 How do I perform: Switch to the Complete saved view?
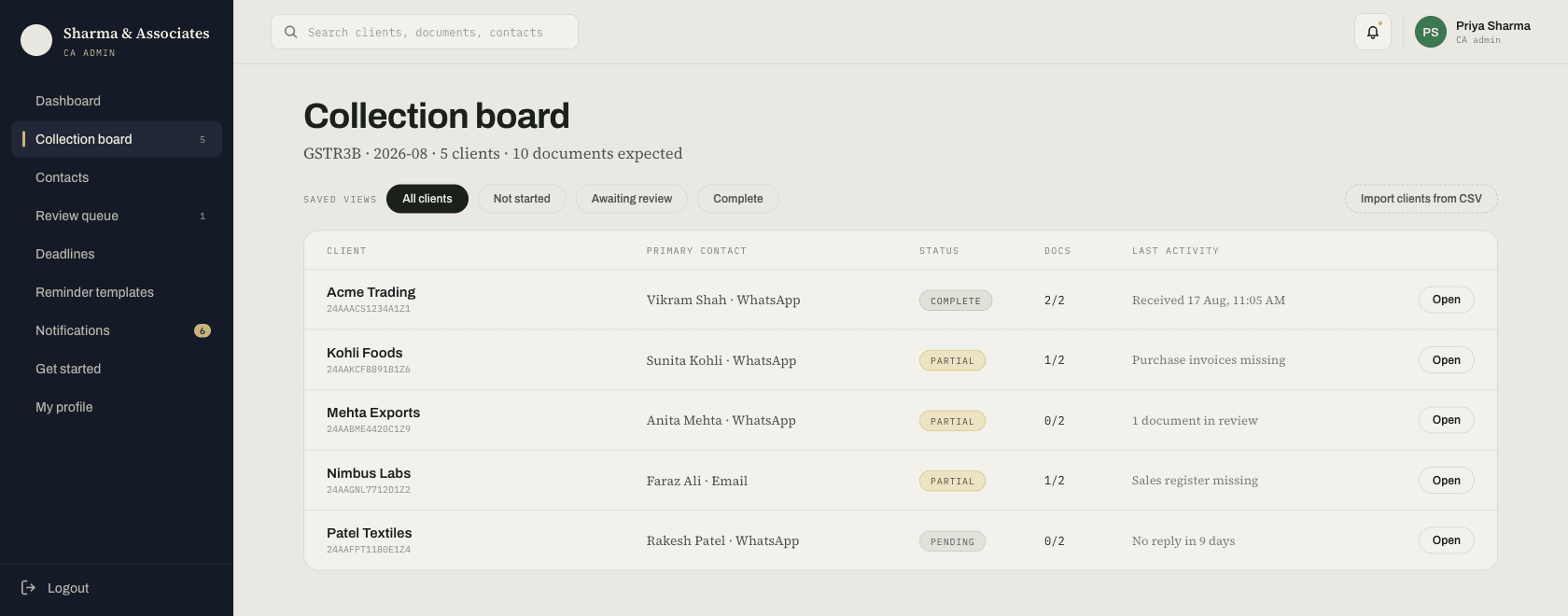pyautogui.click(x=738, y=199)
